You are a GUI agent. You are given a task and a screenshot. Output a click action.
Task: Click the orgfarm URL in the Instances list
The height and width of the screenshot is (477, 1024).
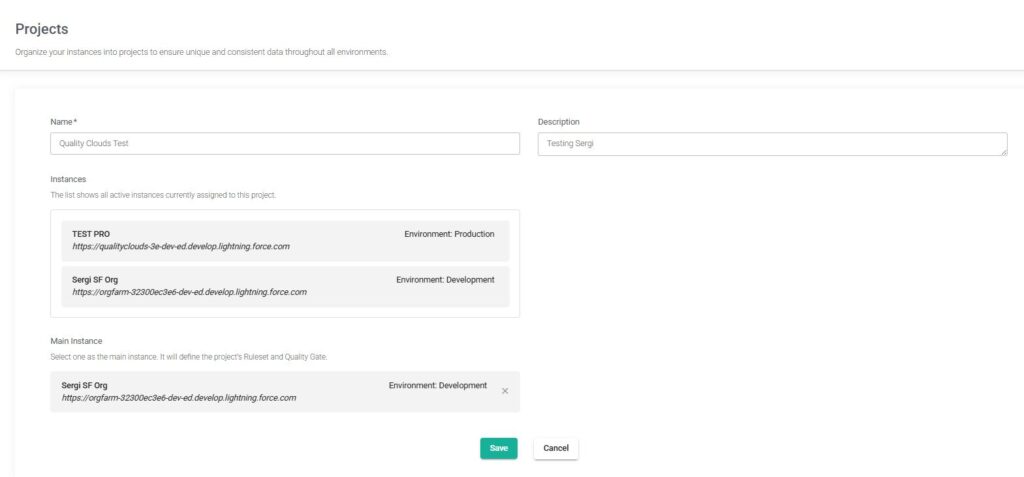click(189, 293)
